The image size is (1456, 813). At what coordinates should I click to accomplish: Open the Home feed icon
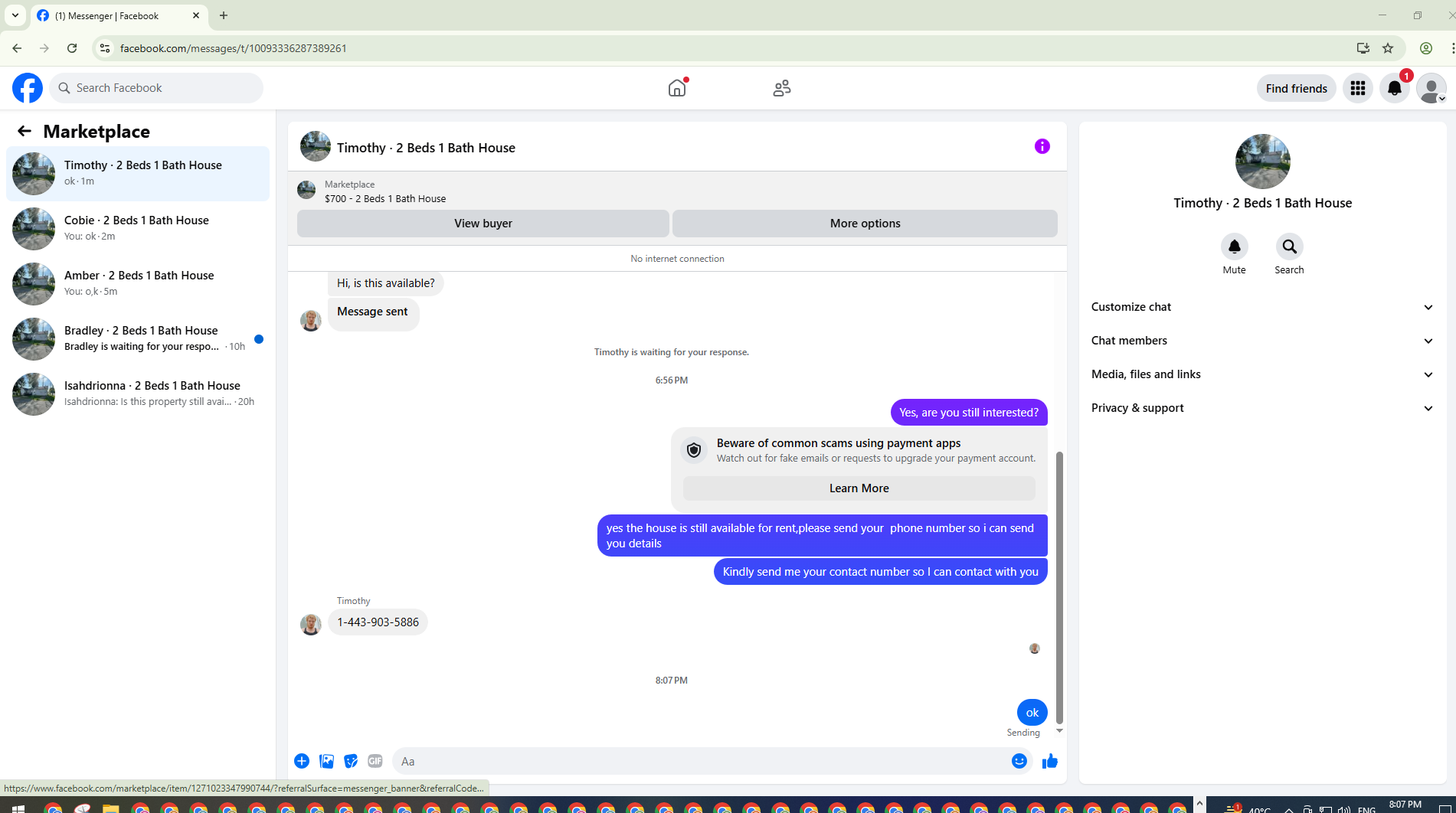coord(677,88)
